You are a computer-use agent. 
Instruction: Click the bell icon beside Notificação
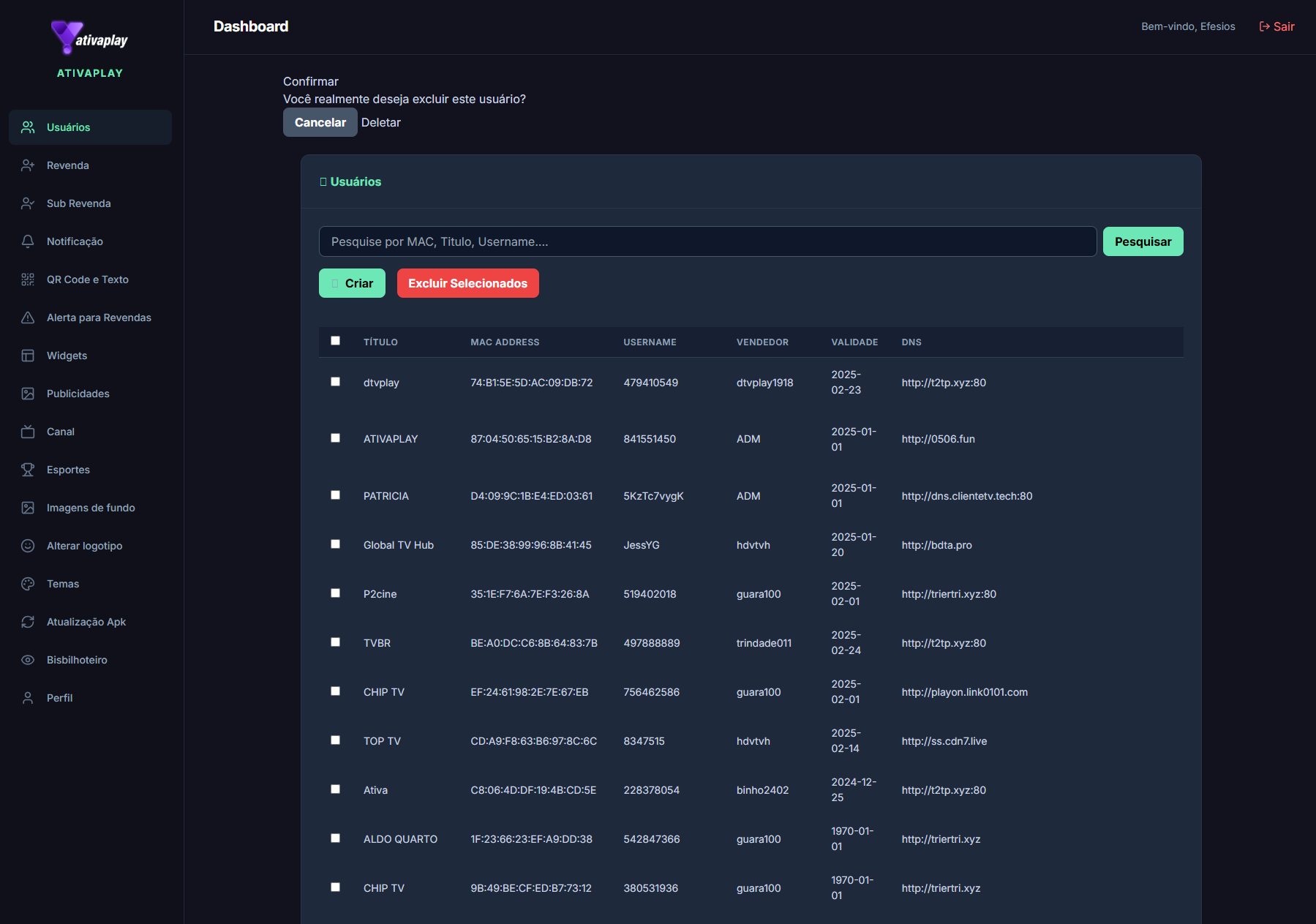28,241
